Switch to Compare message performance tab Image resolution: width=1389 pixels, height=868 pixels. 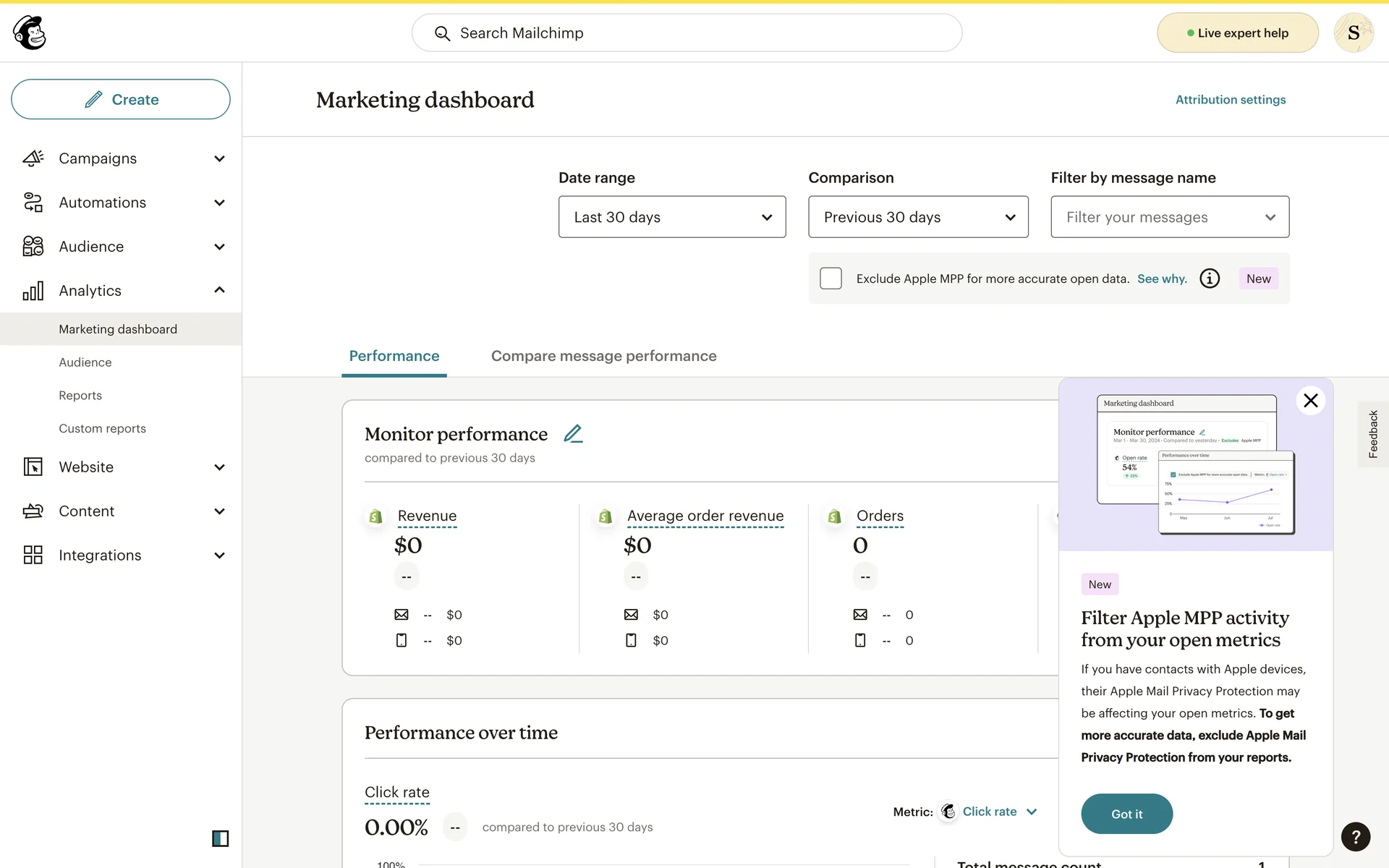click(603, 356)
